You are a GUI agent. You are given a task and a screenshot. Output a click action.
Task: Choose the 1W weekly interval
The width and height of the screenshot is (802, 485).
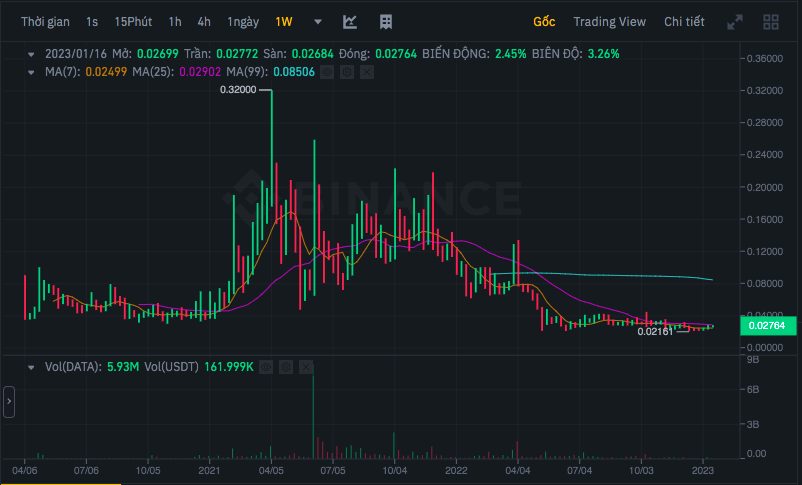click(x=284, y=22)
